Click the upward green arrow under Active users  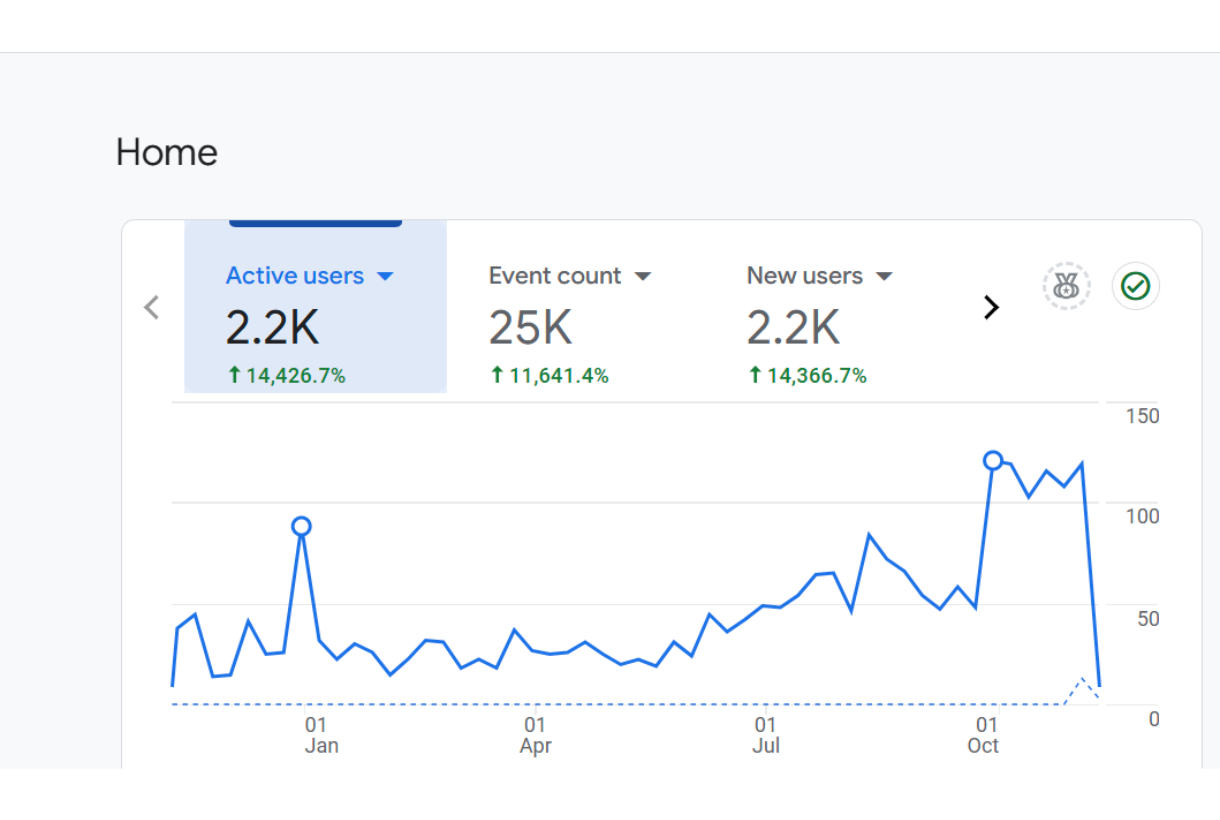coord(234,375)
